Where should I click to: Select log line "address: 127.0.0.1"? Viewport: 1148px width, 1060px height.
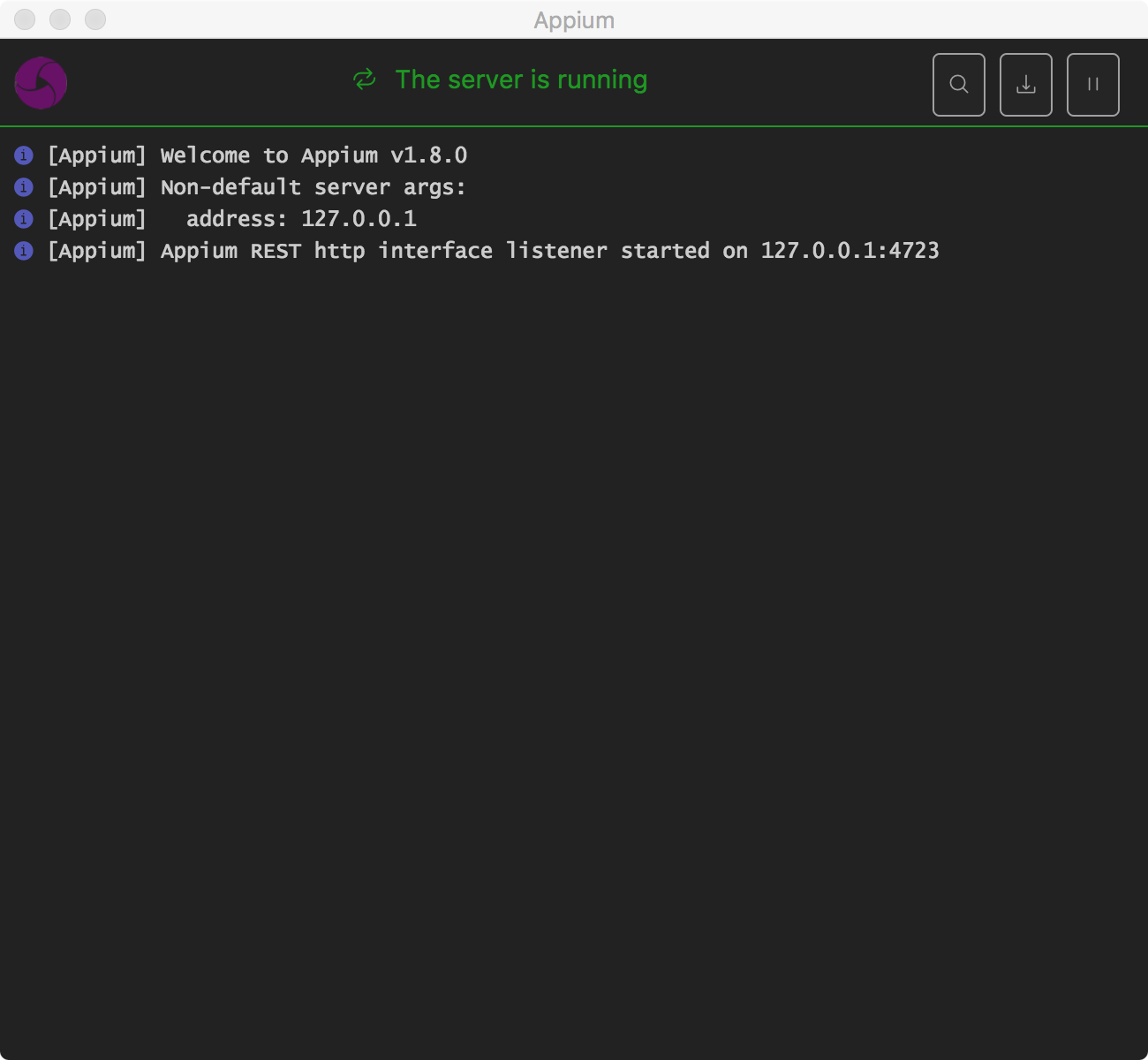(x=301, y=219)
